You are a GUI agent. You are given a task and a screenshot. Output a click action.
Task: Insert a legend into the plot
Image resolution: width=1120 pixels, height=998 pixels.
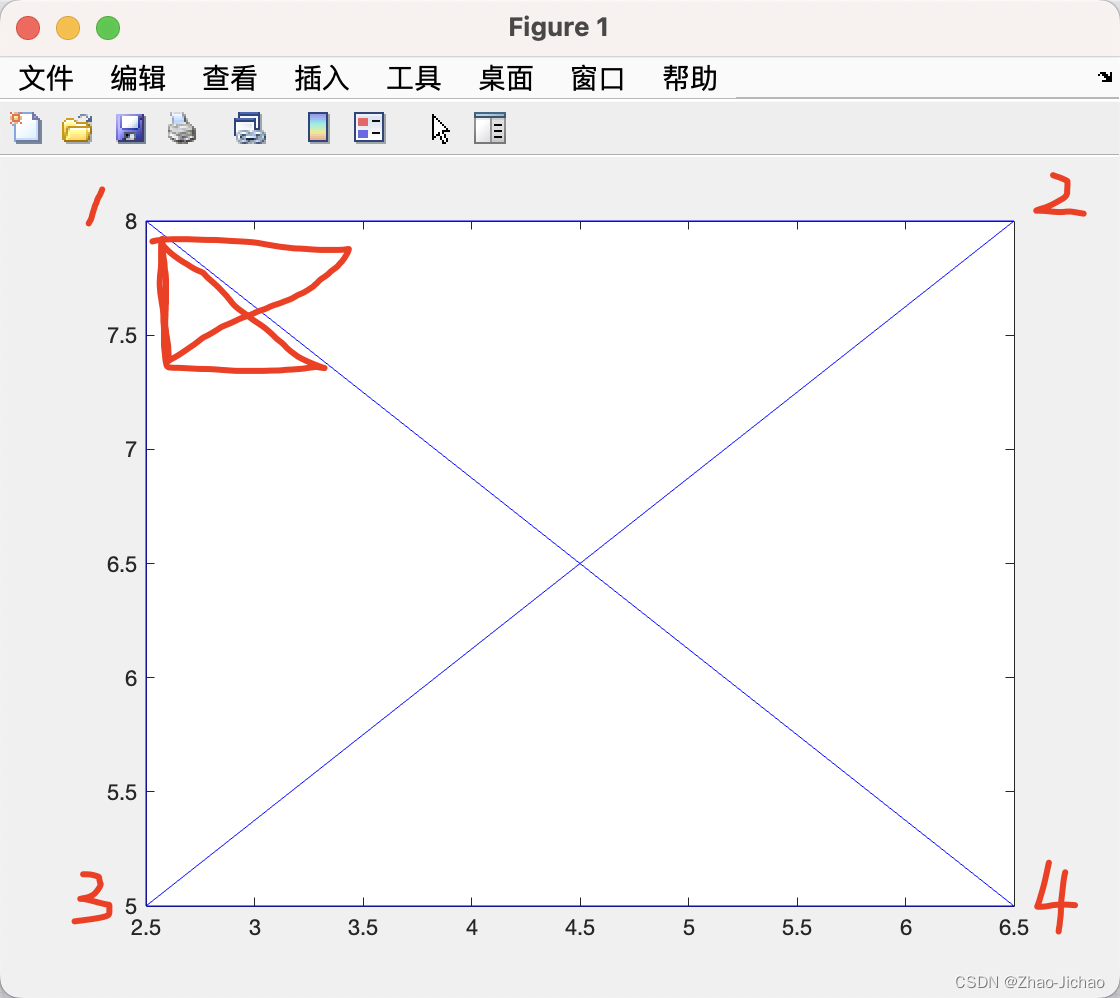pos(369,128)
